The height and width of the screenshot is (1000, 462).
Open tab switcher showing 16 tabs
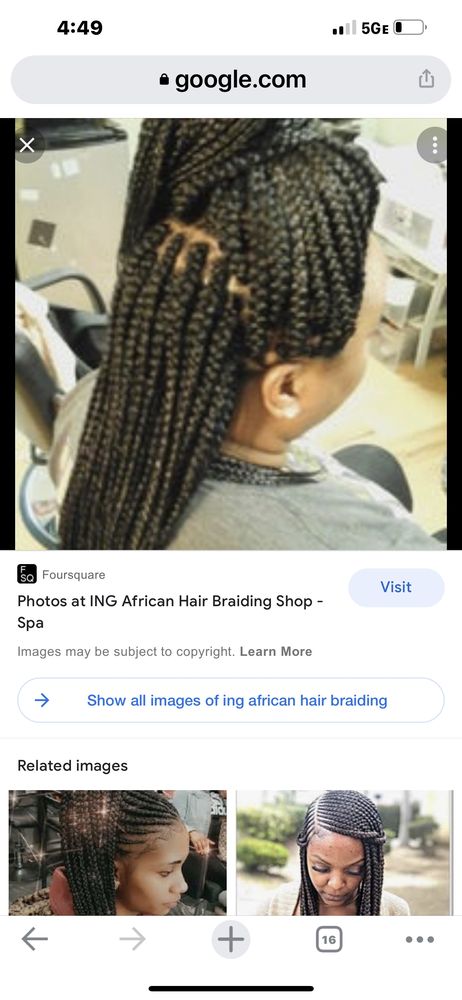(329, 939)
